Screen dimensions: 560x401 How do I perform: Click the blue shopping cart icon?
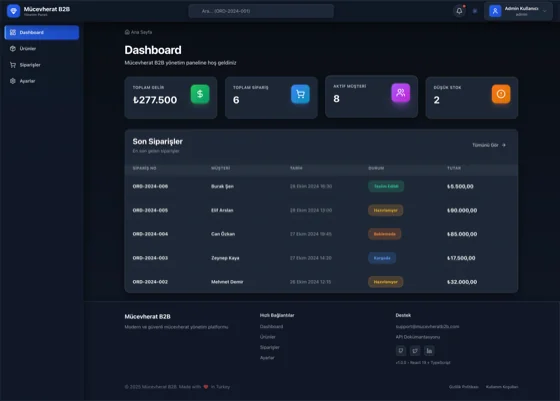click(x=300, y=94)
